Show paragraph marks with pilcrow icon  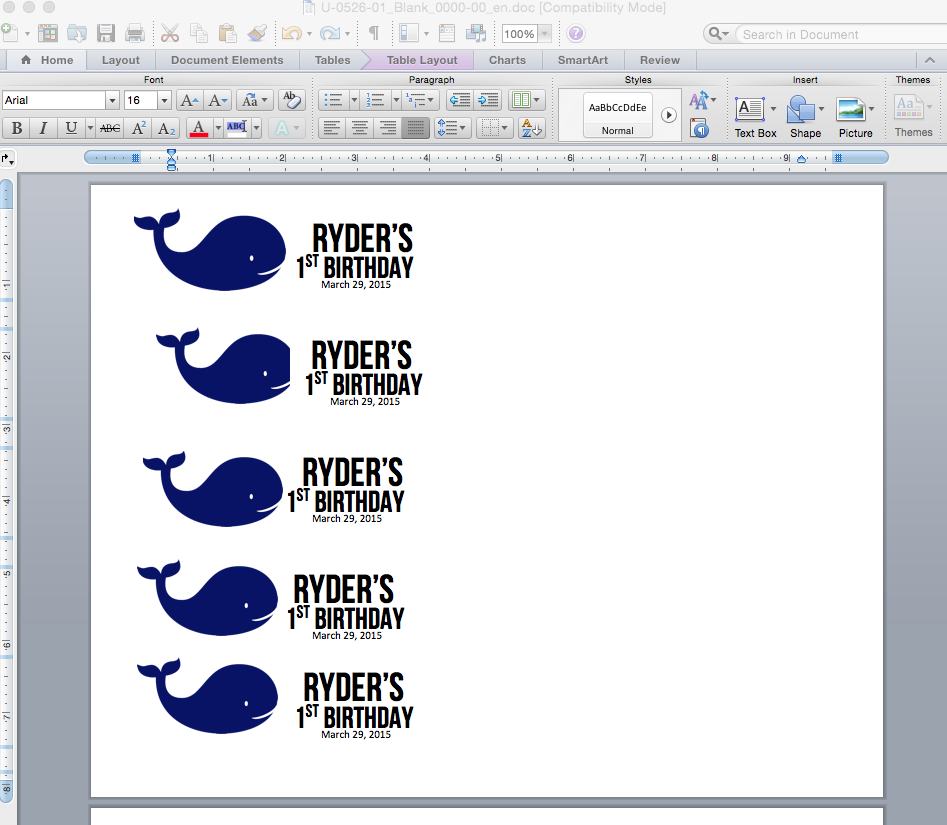pyautogui.click(x=374, y=33)
